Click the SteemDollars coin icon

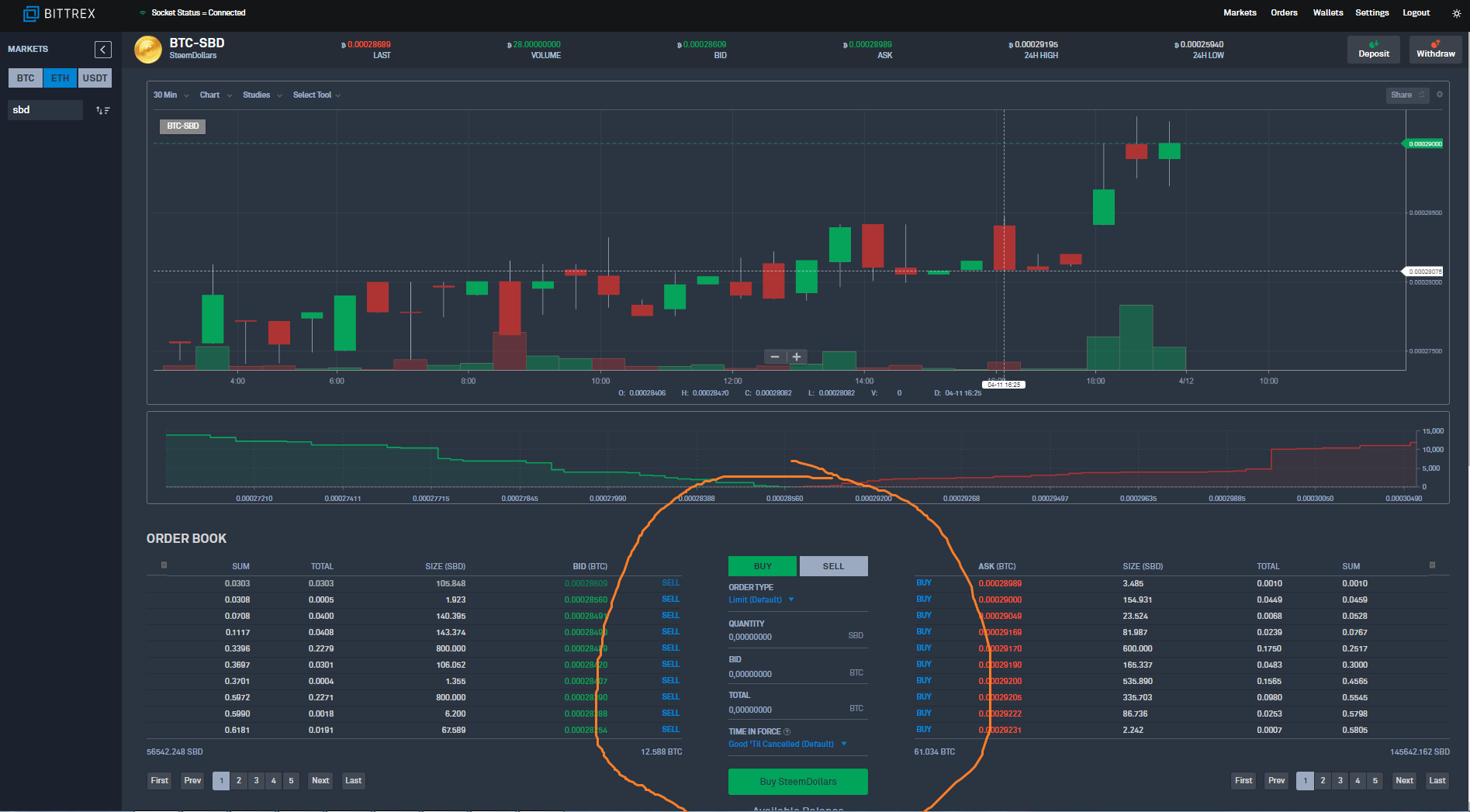click(x=148, y=49)
